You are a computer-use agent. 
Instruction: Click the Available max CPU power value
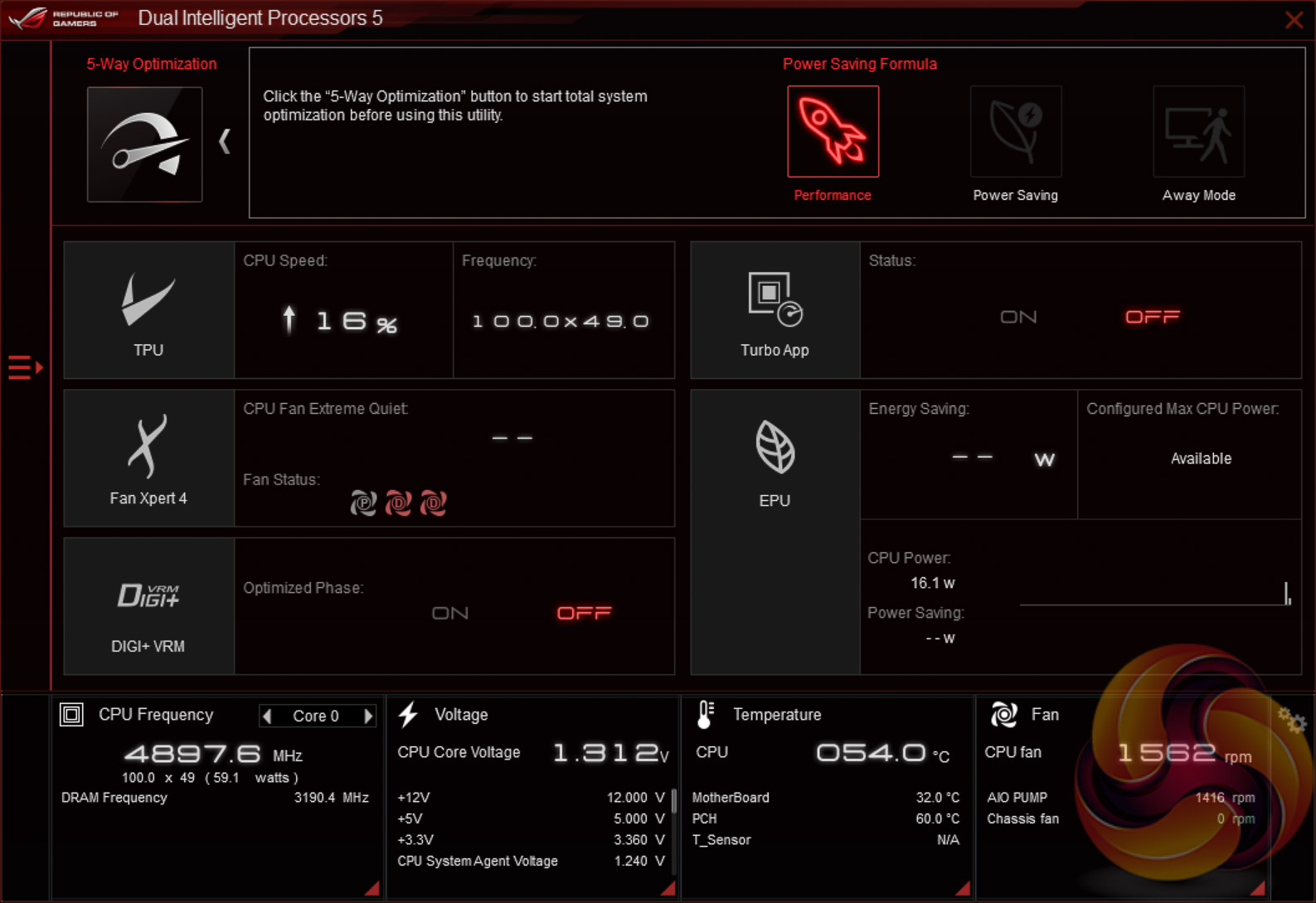point(1201,459)
